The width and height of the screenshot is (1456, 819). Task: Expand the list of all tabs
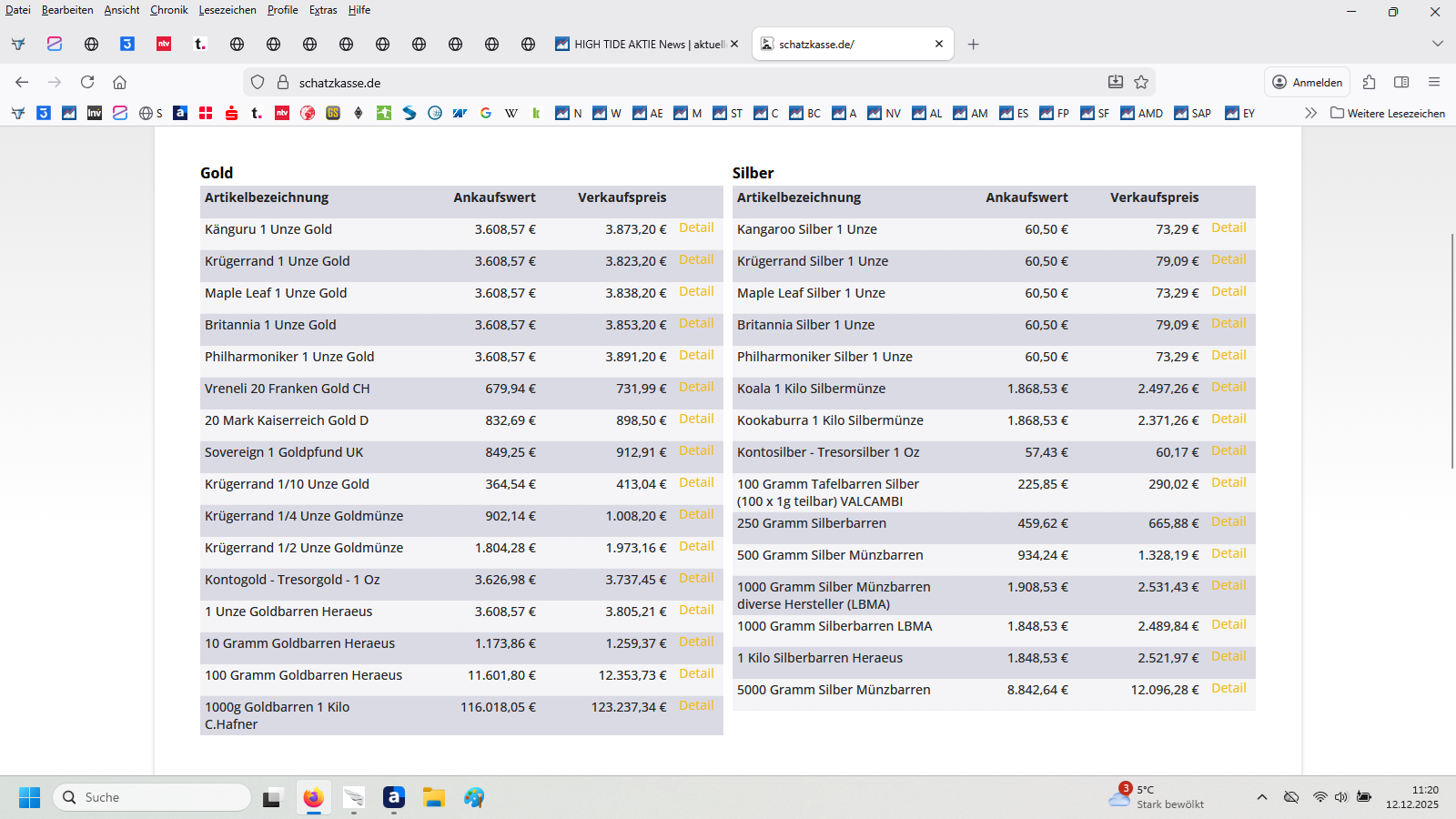tap(1438, 44)
